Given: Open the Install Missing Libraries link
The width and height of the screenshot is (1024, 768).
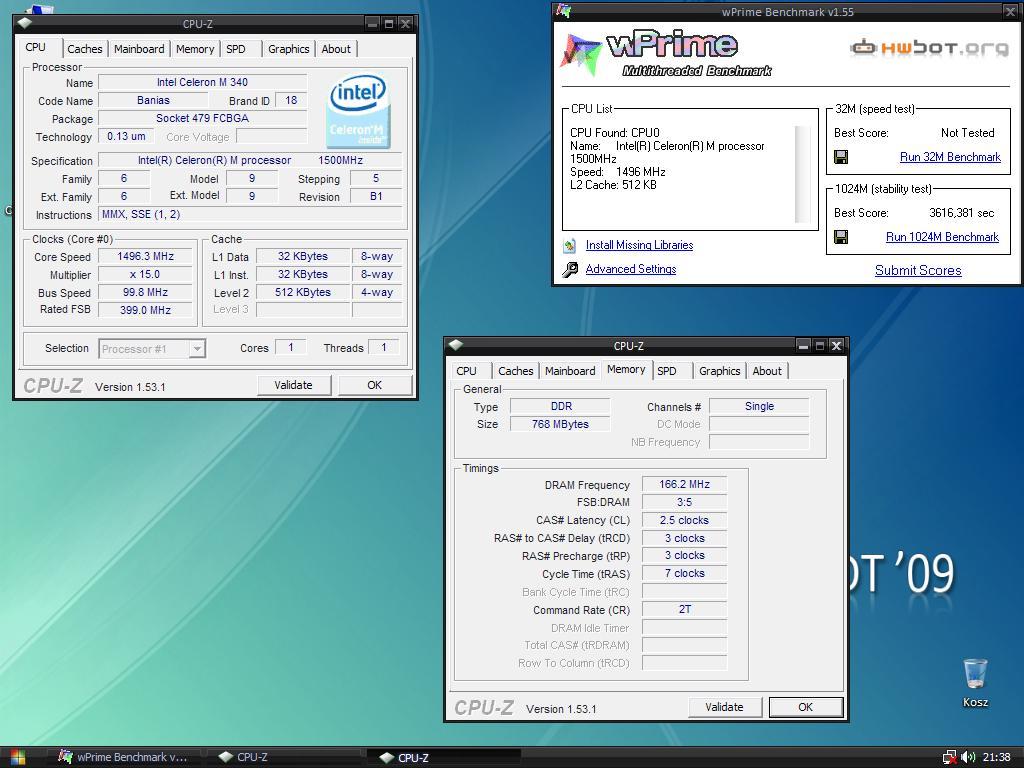Looking at the screenshot, I should (x=639, y=245).
